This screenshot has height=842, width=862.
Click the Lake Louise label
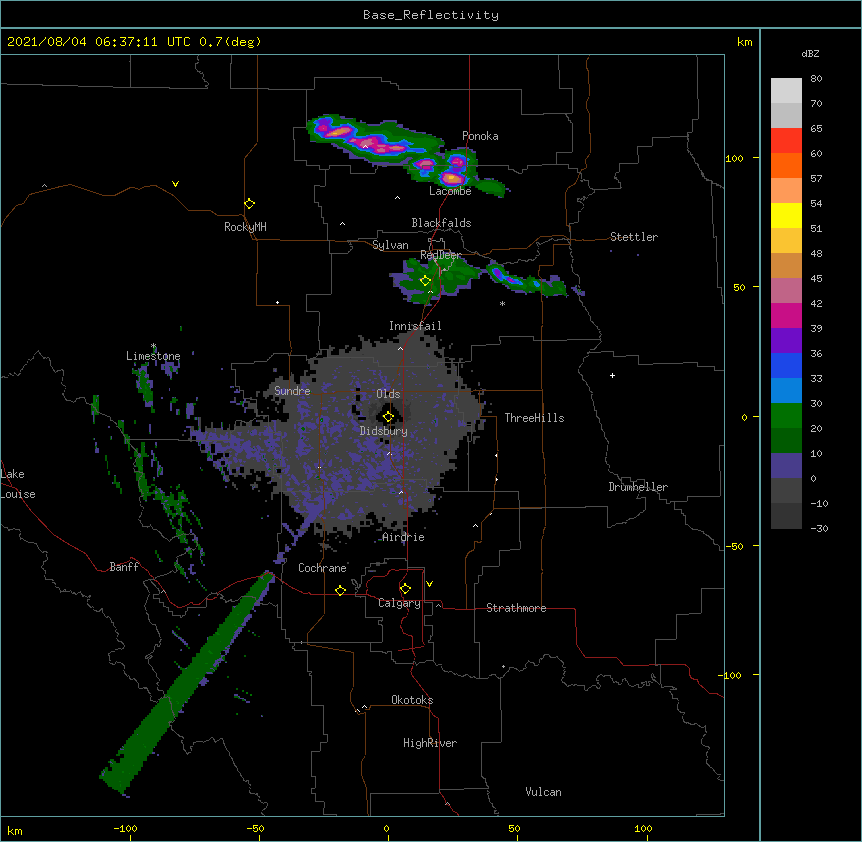(18, 484)
